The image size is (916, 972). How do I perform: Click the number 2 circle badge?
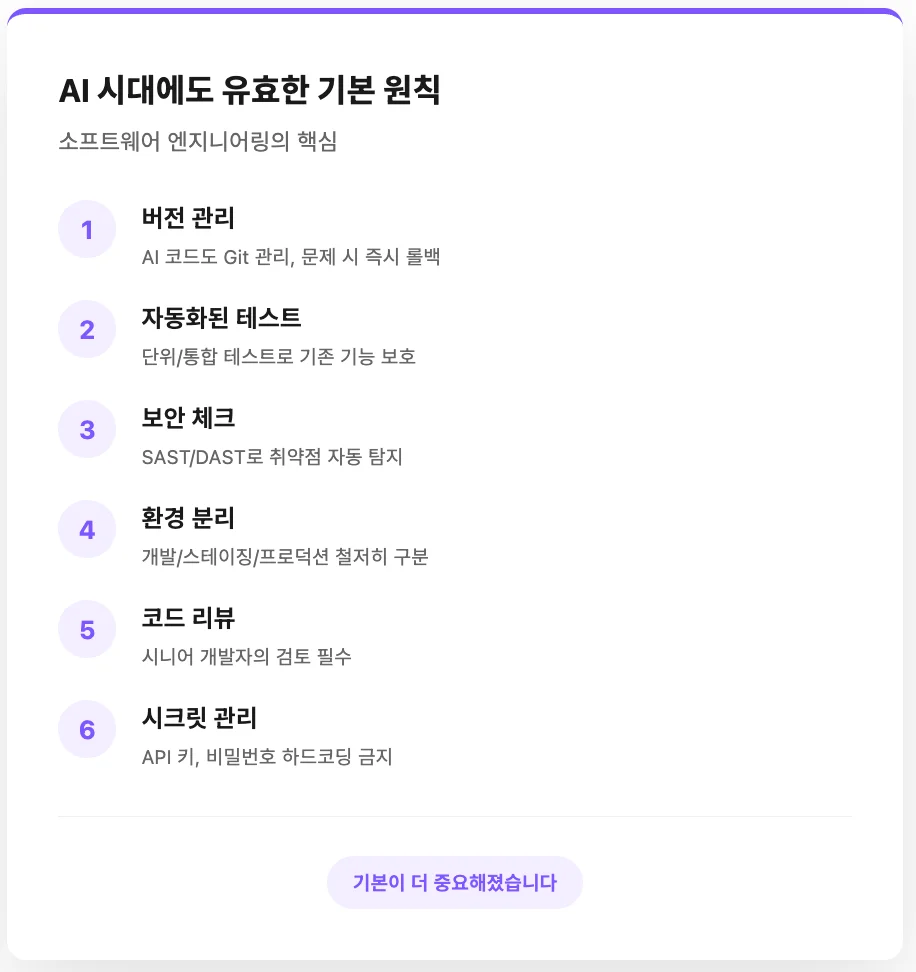(x=87, y=330)
